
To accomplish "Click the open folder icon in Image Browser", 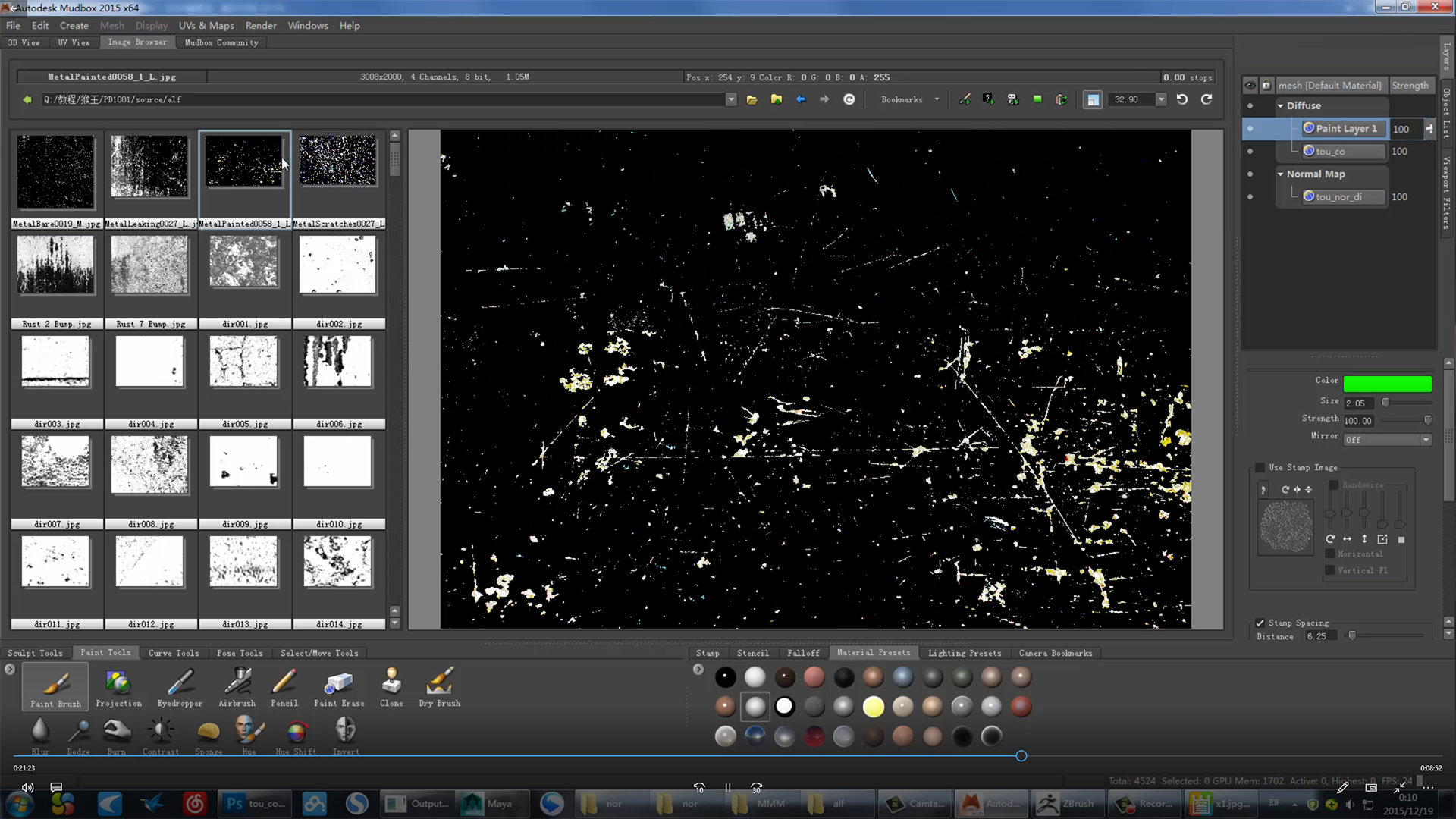I will coord(752,99).
